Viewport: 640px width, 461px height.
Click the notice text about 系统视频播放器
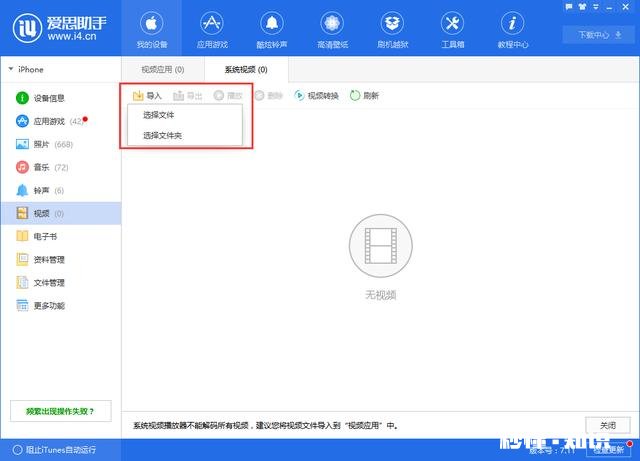(x=266, y=425)
